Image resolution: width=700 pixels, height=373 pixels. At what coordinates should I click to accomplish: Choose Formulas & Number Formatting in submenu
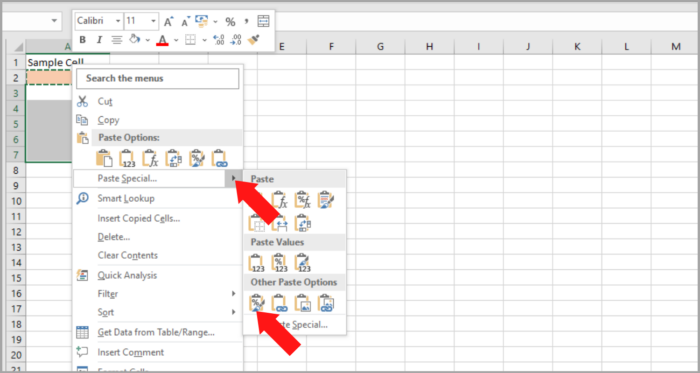coord(303,200)
